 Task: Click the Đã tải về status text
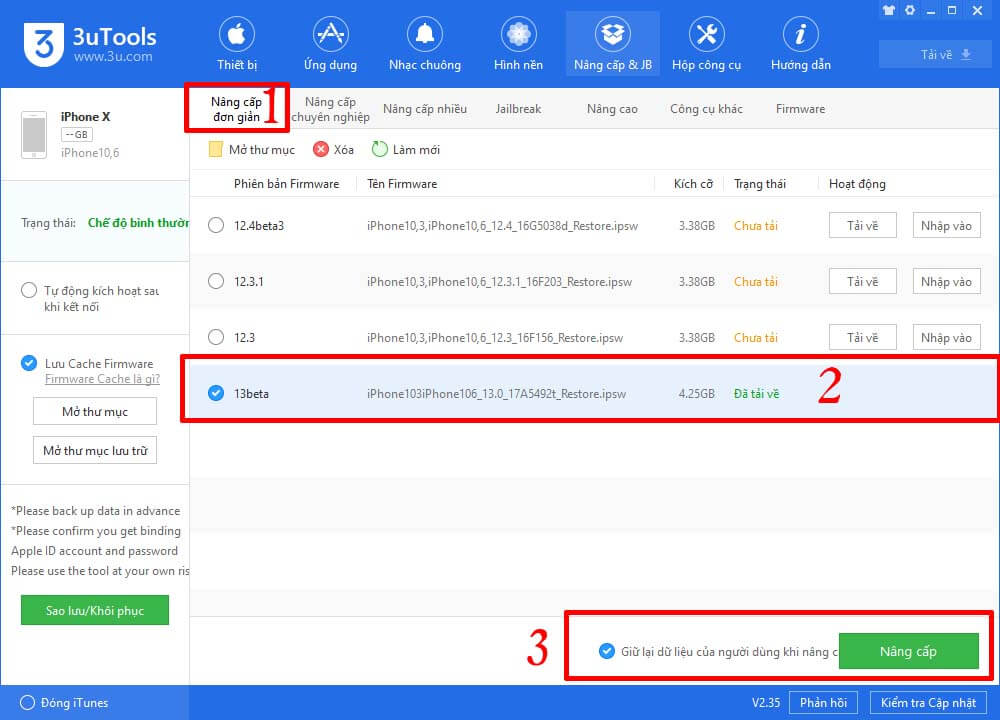pyautogui.click(x=756, y=393)
